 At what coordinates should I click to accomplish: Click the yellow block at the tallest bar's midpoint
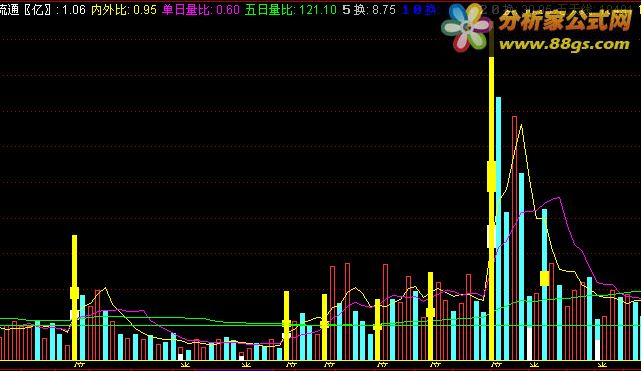click(x=491, y=176)
